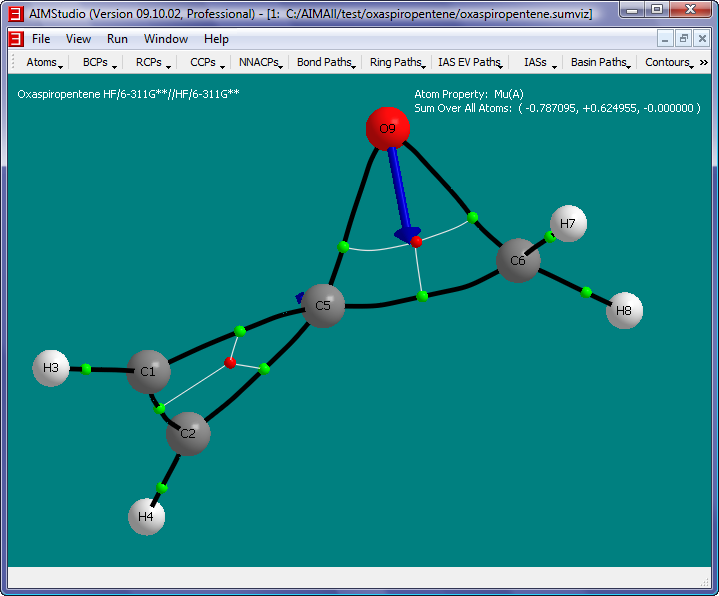Click the green bond critical point between H3 and C1
The width and height of the screenshot is (719, 596).
click(86, 369)
